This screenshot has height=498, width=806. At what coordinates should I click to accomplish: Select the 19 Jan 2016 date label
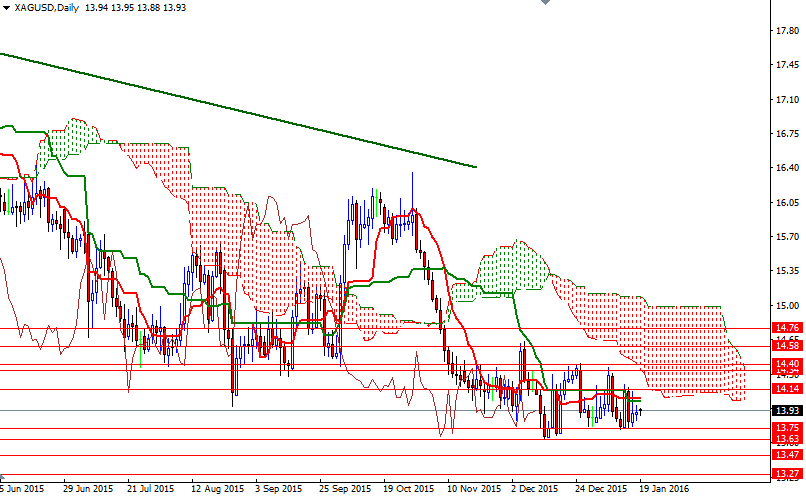pos(664,488)
